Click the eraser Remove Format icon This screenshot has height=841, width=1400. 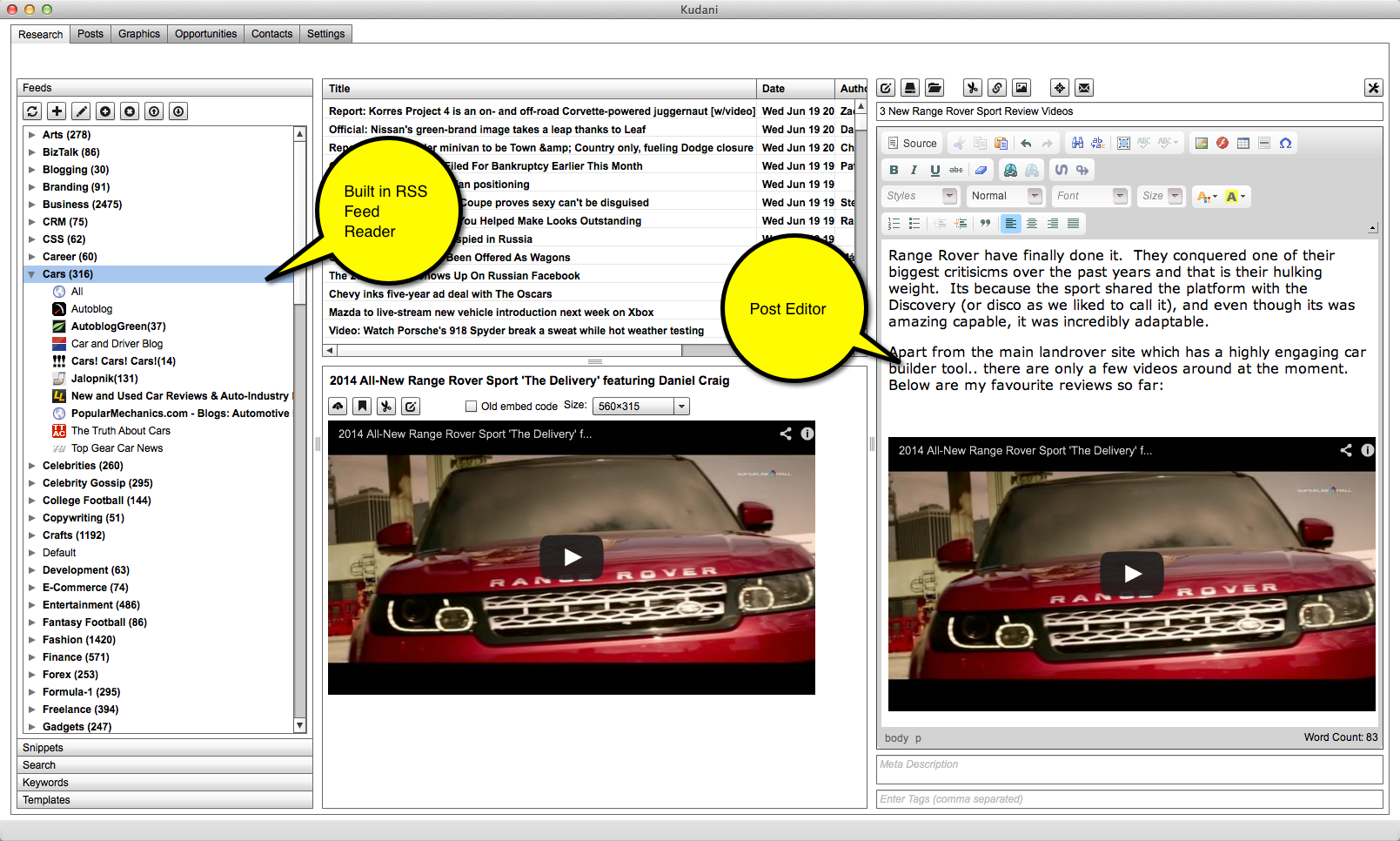(x=981, y=171)
